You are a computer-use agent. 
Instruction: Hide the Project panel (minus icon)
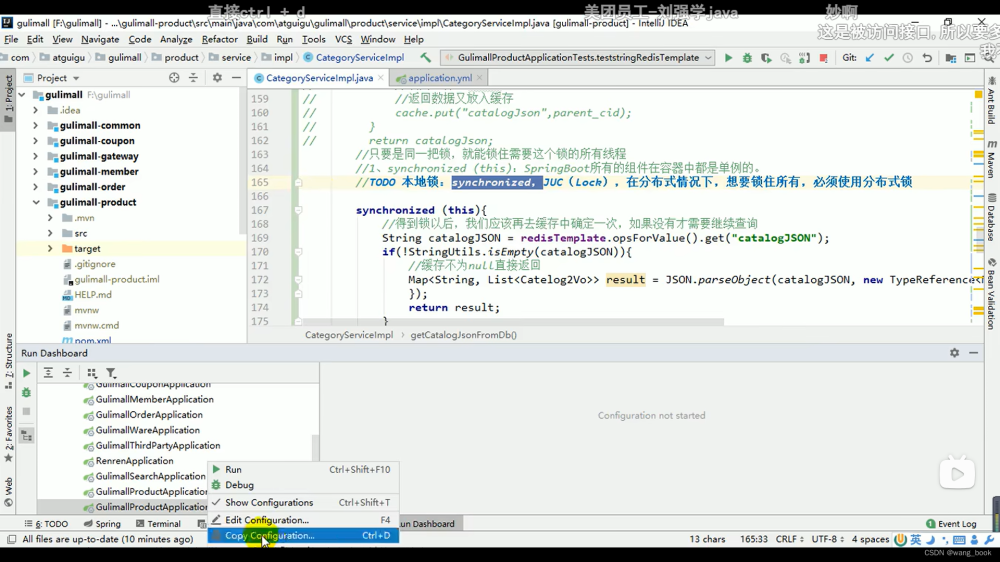click(x=236, y=78)
